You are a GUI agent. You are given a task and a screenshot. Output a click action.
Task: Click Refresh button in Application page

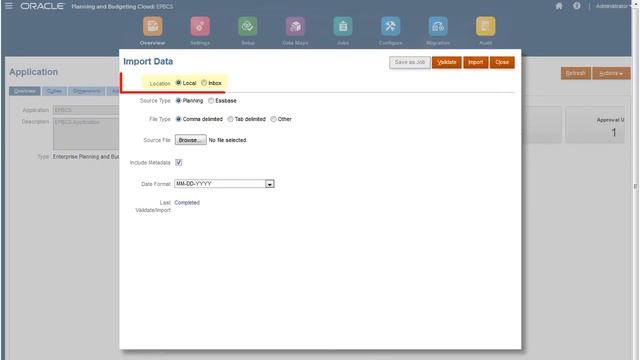[576, 73]
